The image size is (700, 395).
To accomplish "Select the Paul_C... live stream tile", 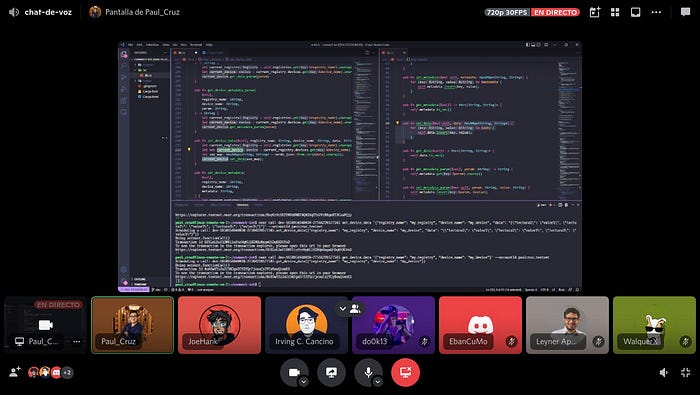I will 45,325.
